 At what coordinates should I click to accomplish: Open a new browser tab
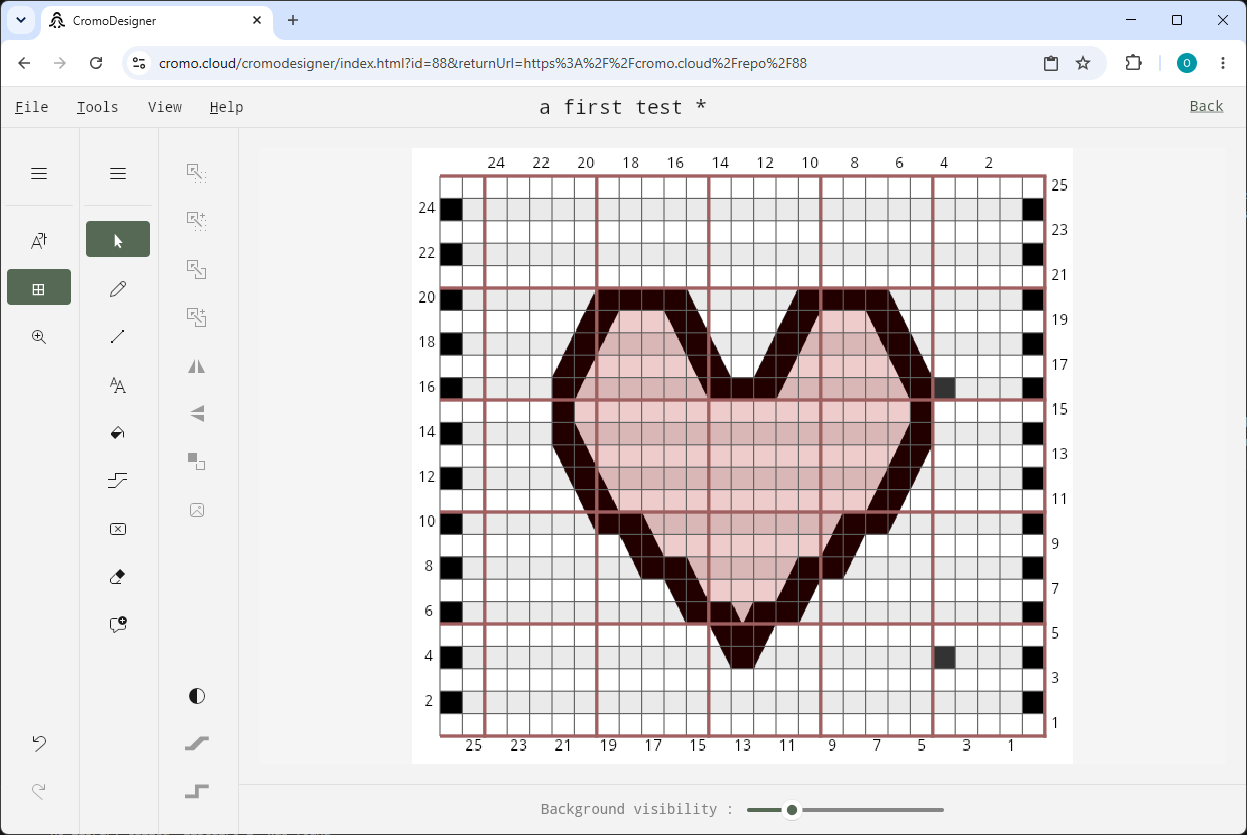[293, 20]
